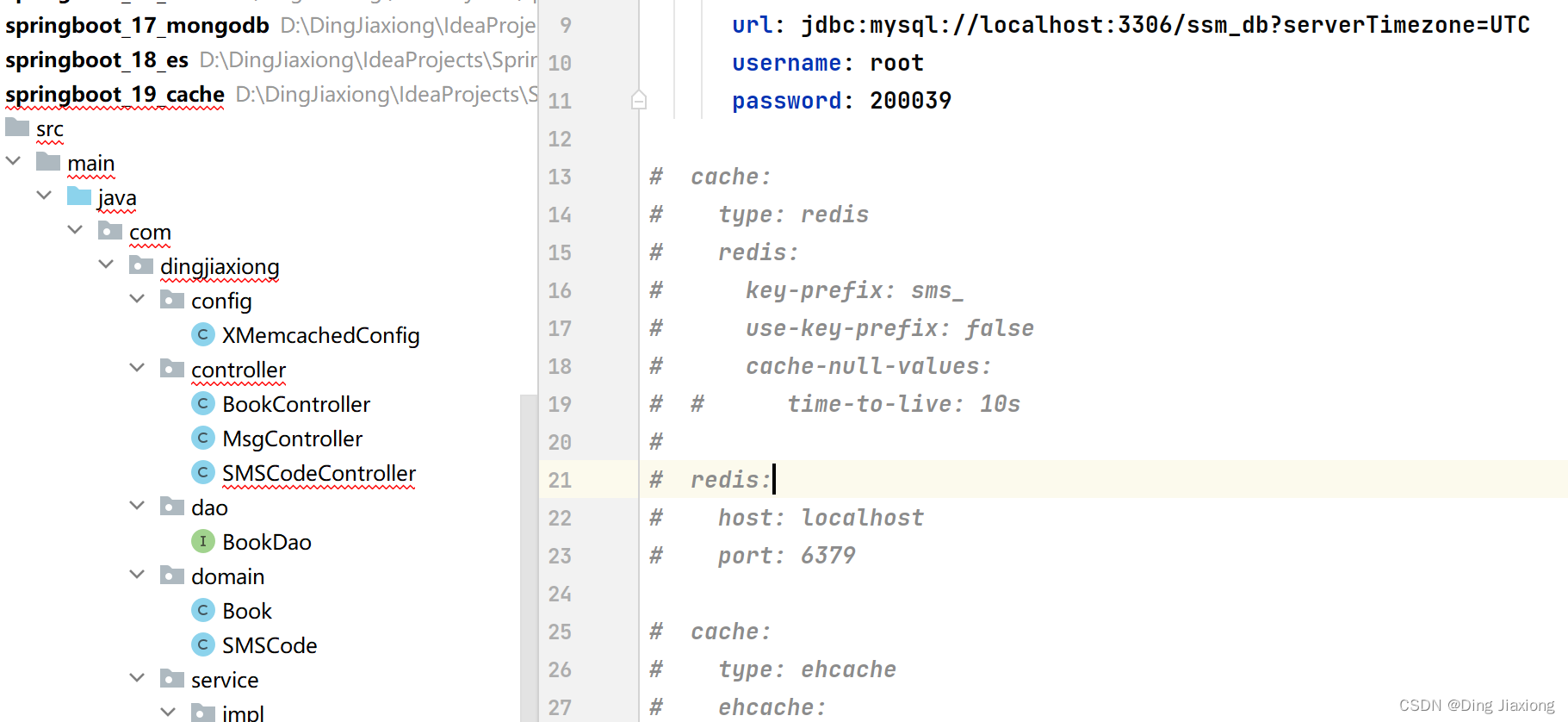Collapse the java source folder
The width and height of the screenshot is (1568, 722).
point(44,196)
